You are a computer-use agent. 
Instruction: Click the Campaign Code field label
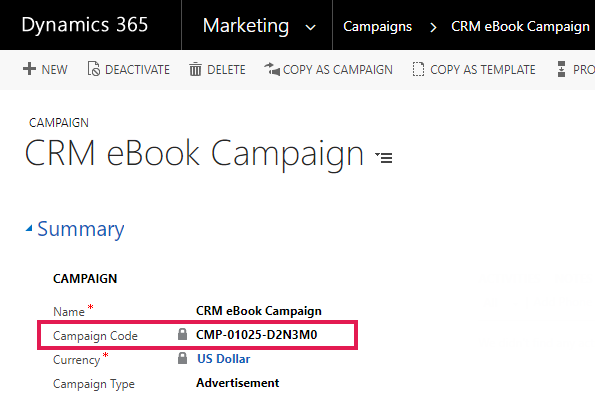point(95,336)
